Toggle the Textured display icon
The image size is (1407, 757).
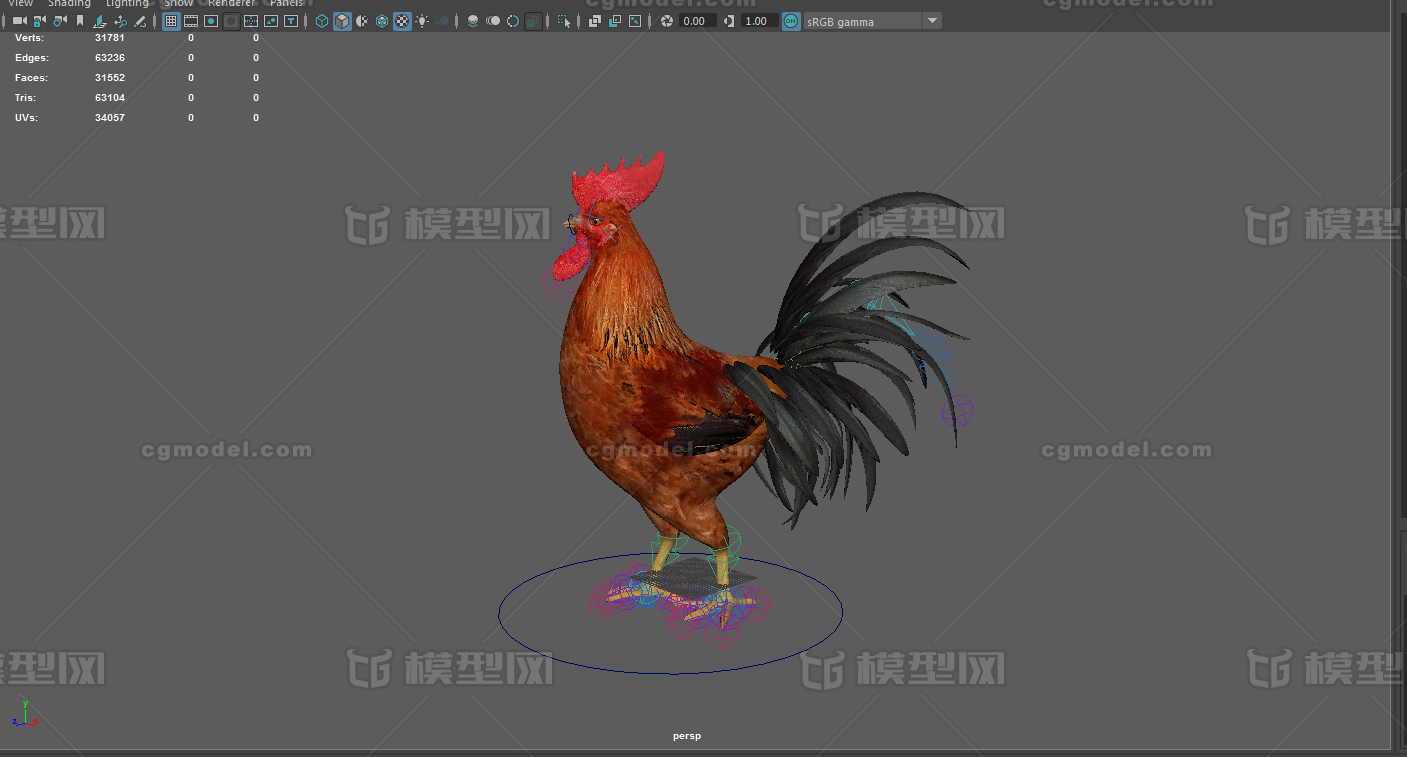(x=402, y=21)
